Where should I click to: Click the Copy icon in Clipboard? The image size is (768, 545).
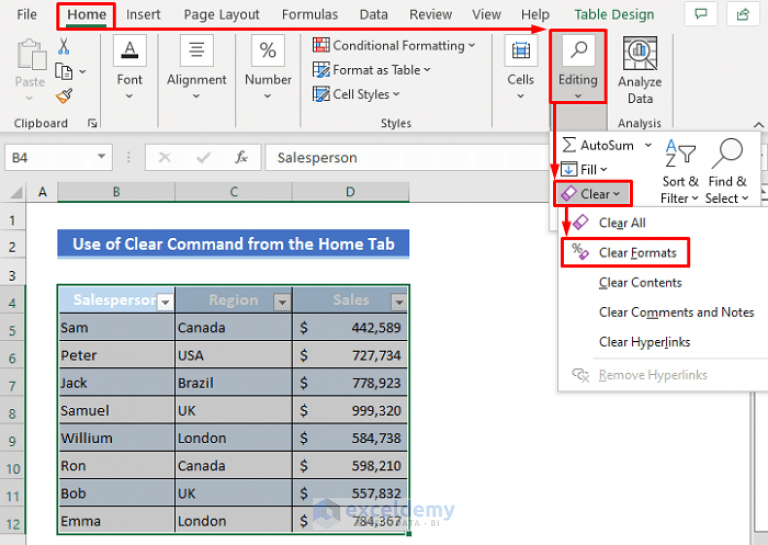(64, 71)
